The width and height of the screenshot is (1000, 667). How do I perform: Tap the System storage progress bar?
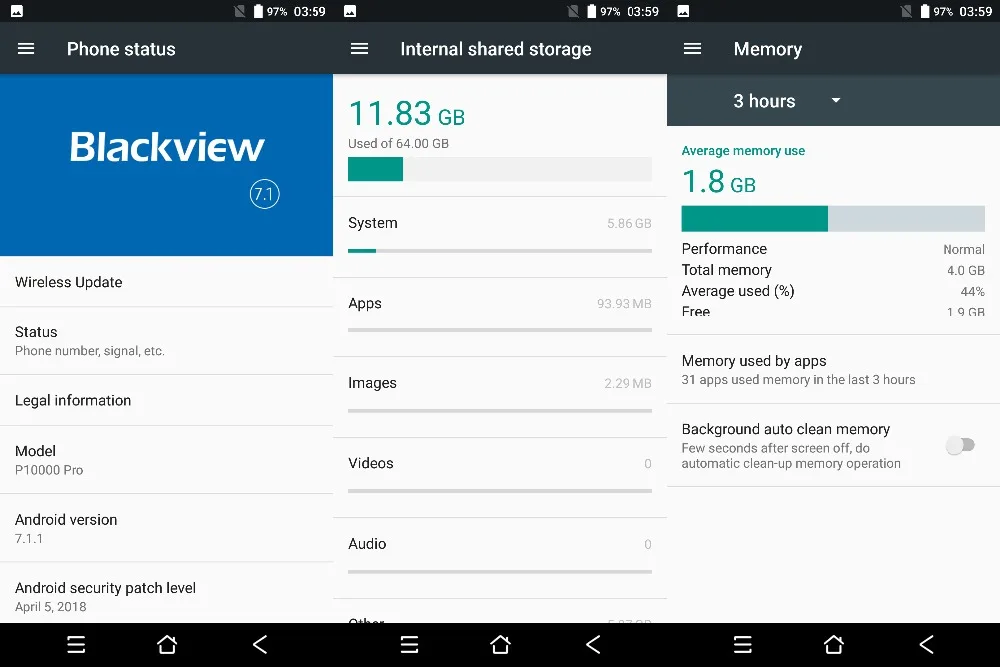click(500, 251)
